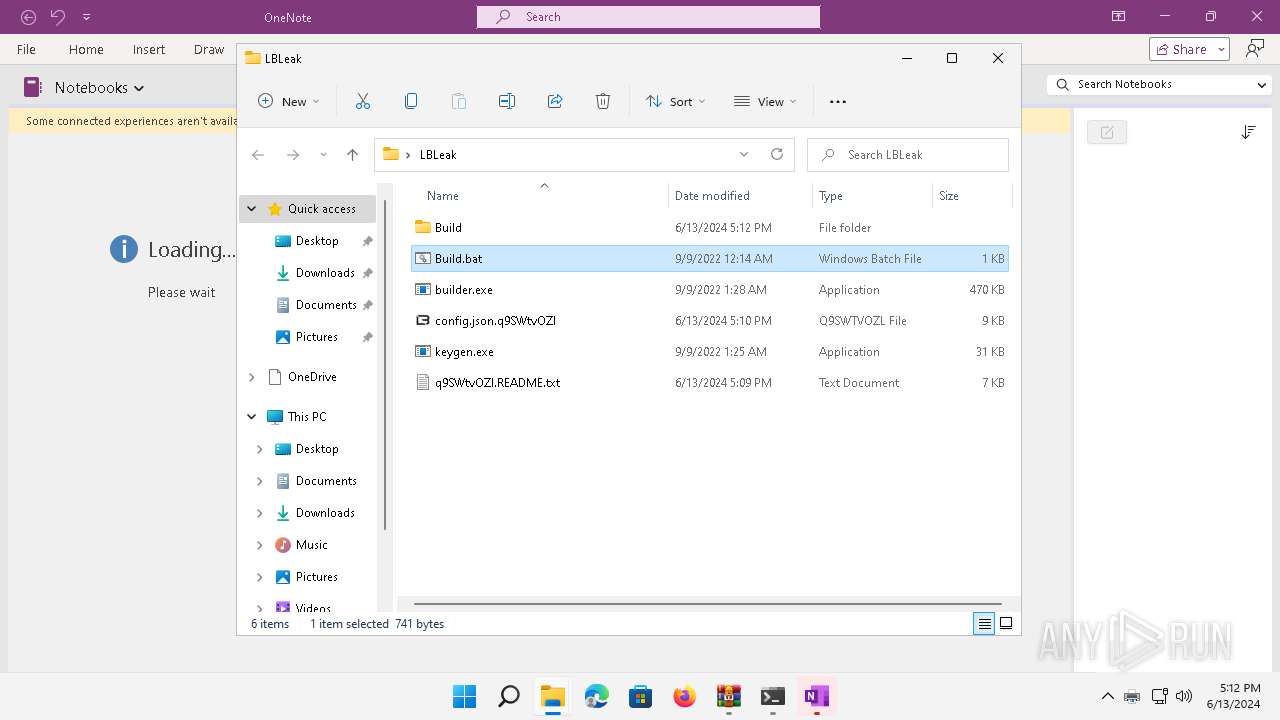
Task: Click the volume icon in system tray
Action: click(1185, 696)
